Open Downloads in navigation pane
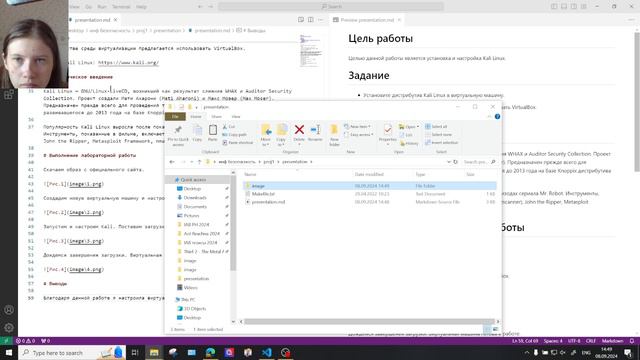 pyautogui.click(x=195, y=198)
